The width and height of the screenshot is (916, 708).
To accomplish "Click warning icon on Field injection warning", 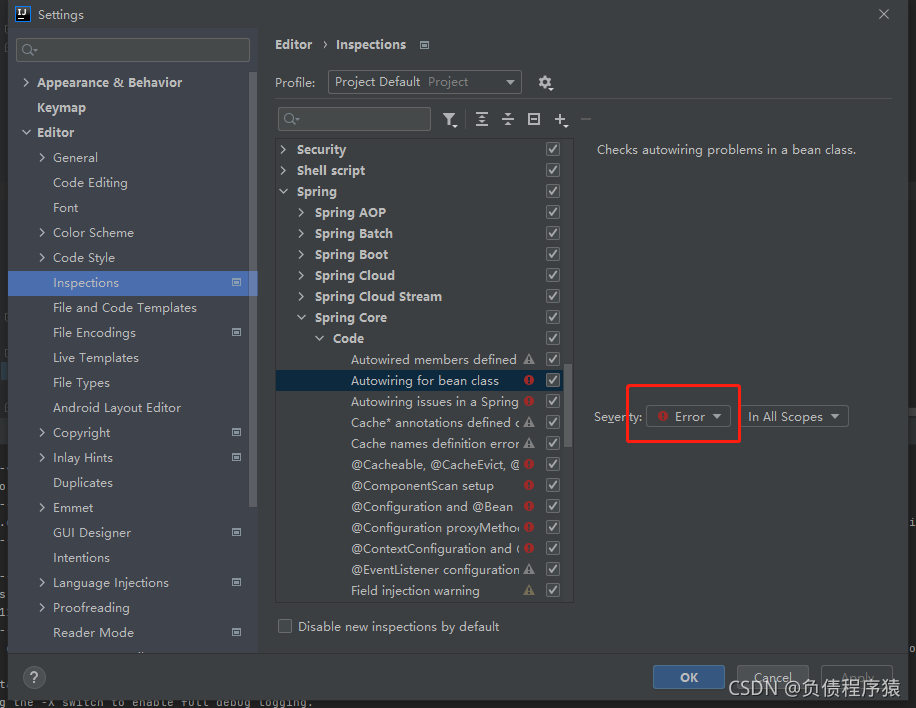I will (529, 591).
